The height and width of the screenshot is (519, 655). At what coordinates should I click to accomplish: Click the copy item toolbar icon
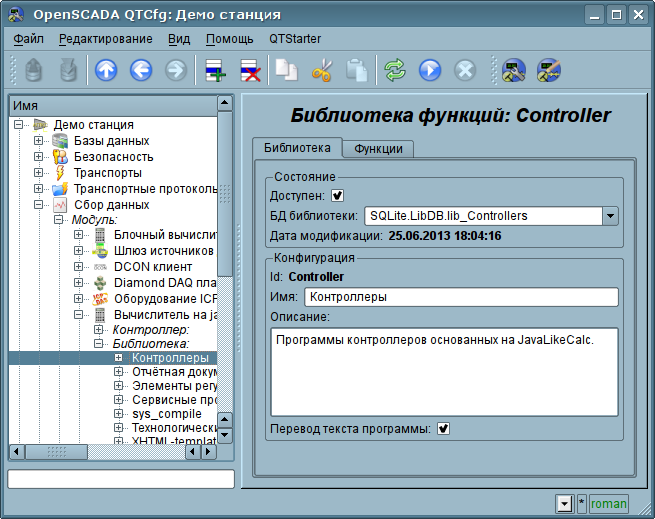pos(287,70)
